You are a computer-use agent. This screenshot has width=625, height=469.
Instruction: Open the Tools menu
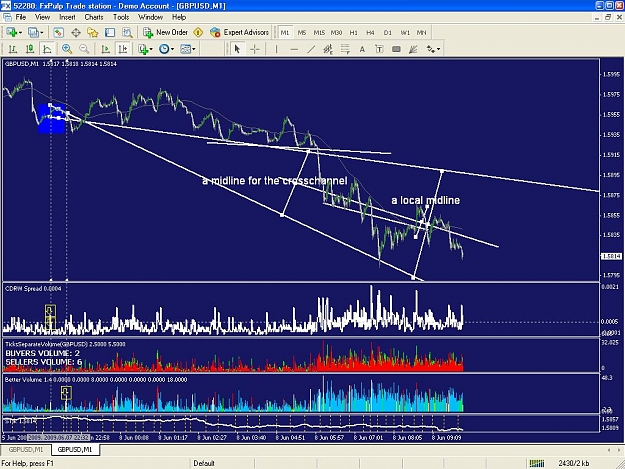point(121,17)
